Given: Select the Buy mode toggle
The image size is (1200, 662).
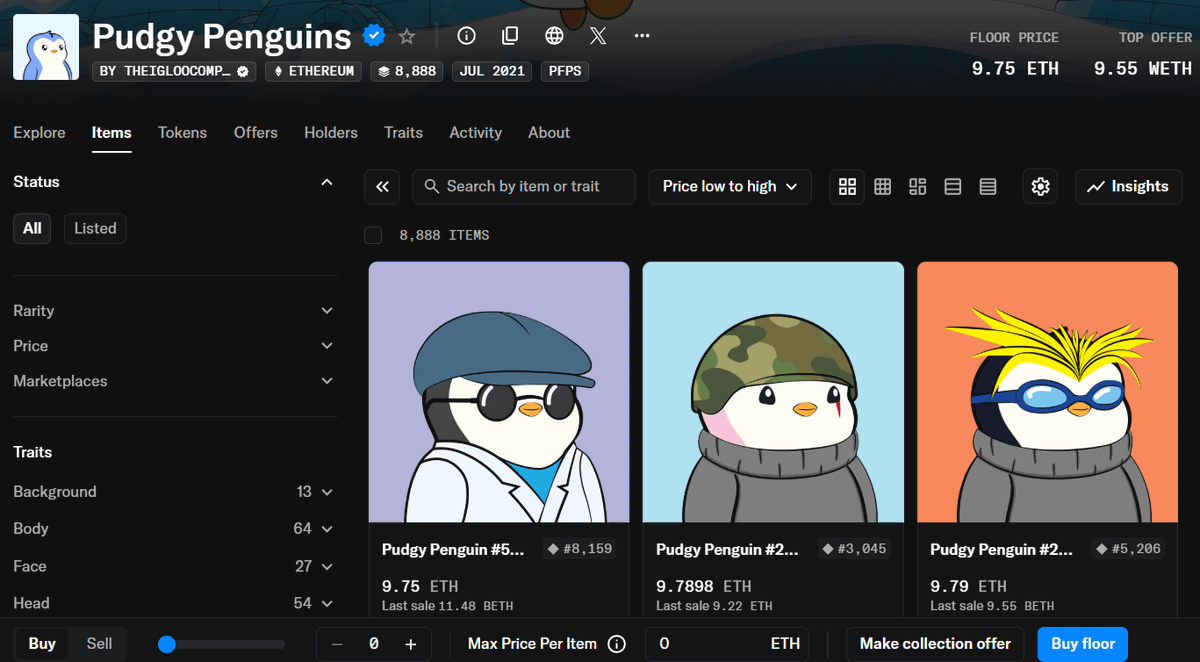Looking at the screenshot, I should [42, 644].
